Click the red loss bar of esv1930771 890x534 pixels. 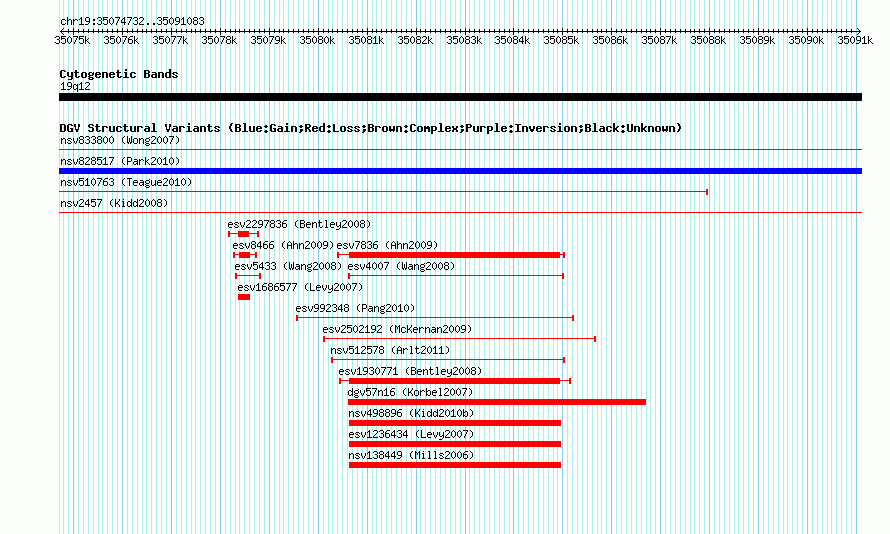pos(454,381)
